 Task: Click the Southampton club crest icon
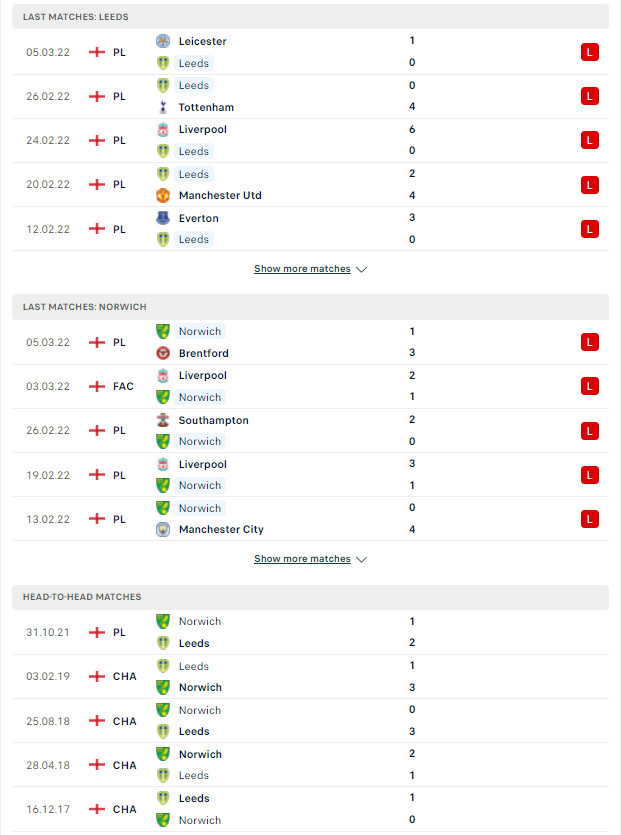[x=163, y=420]
